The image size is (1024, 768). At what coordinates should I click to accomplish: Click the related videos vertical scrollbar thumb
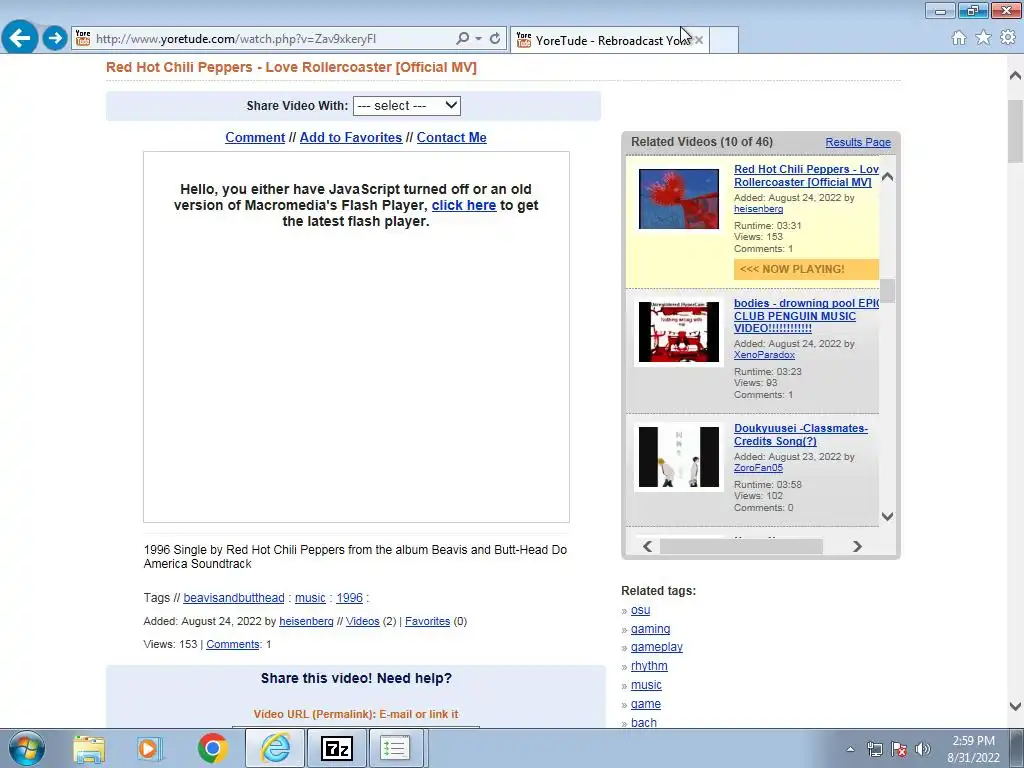[x=887, y=291]
